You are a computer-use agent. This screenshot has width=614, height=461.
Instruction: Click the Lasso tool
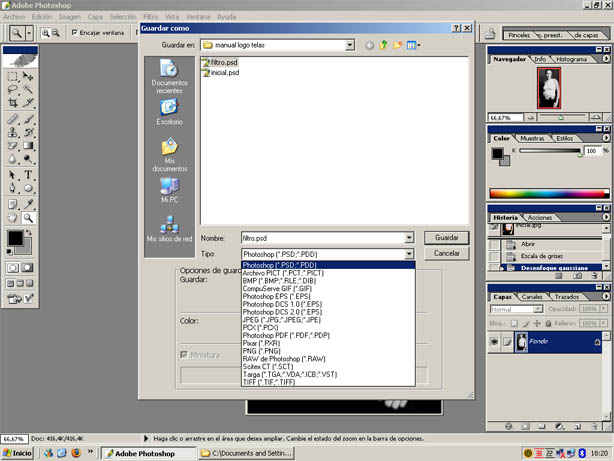pyautogui.click(x=13, y=88)
